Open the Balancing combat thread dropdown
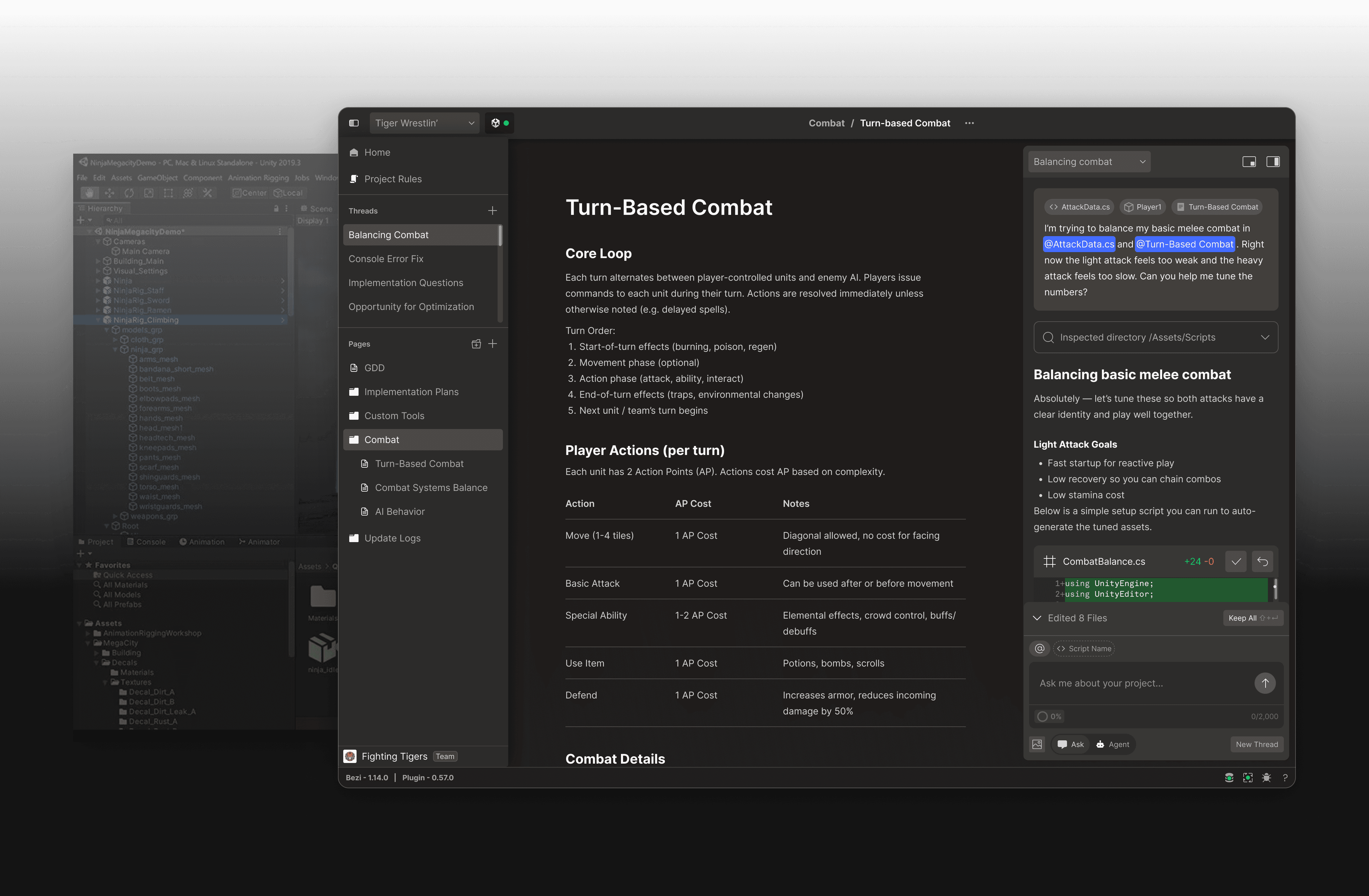The height and width of the screenshot is (896, 1369). pos(1089,162)
